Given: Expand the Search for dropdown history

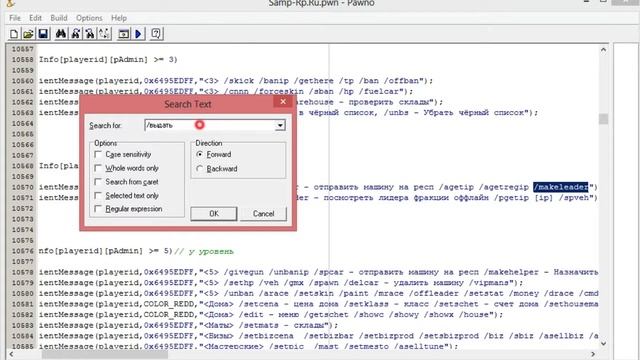Looking at the screenshot, I should coord(280,125).
